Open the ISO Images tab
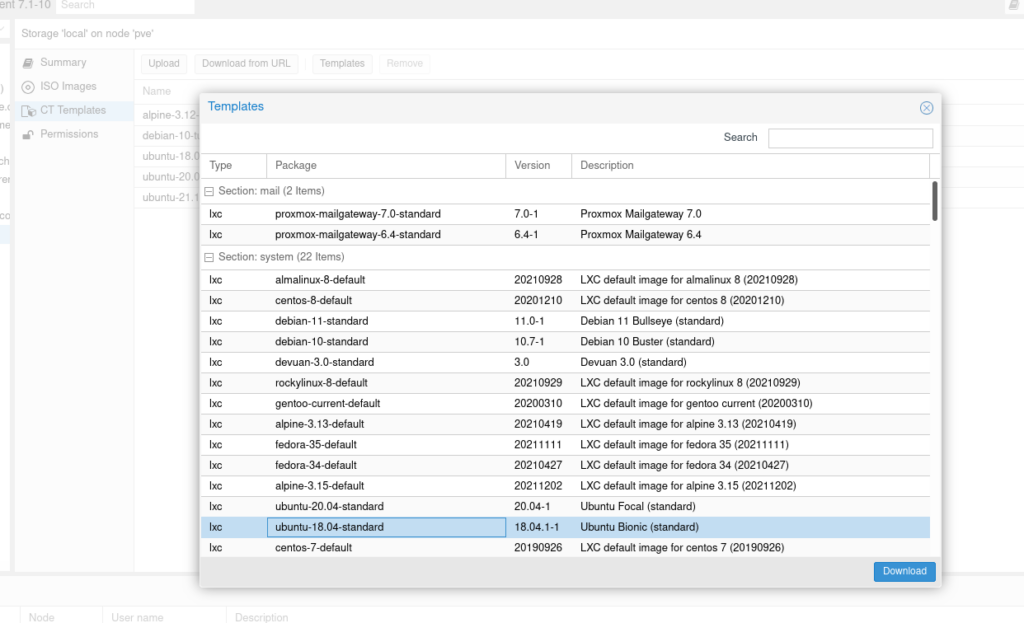Screen dimensions: 1024x623 point(69,86)
